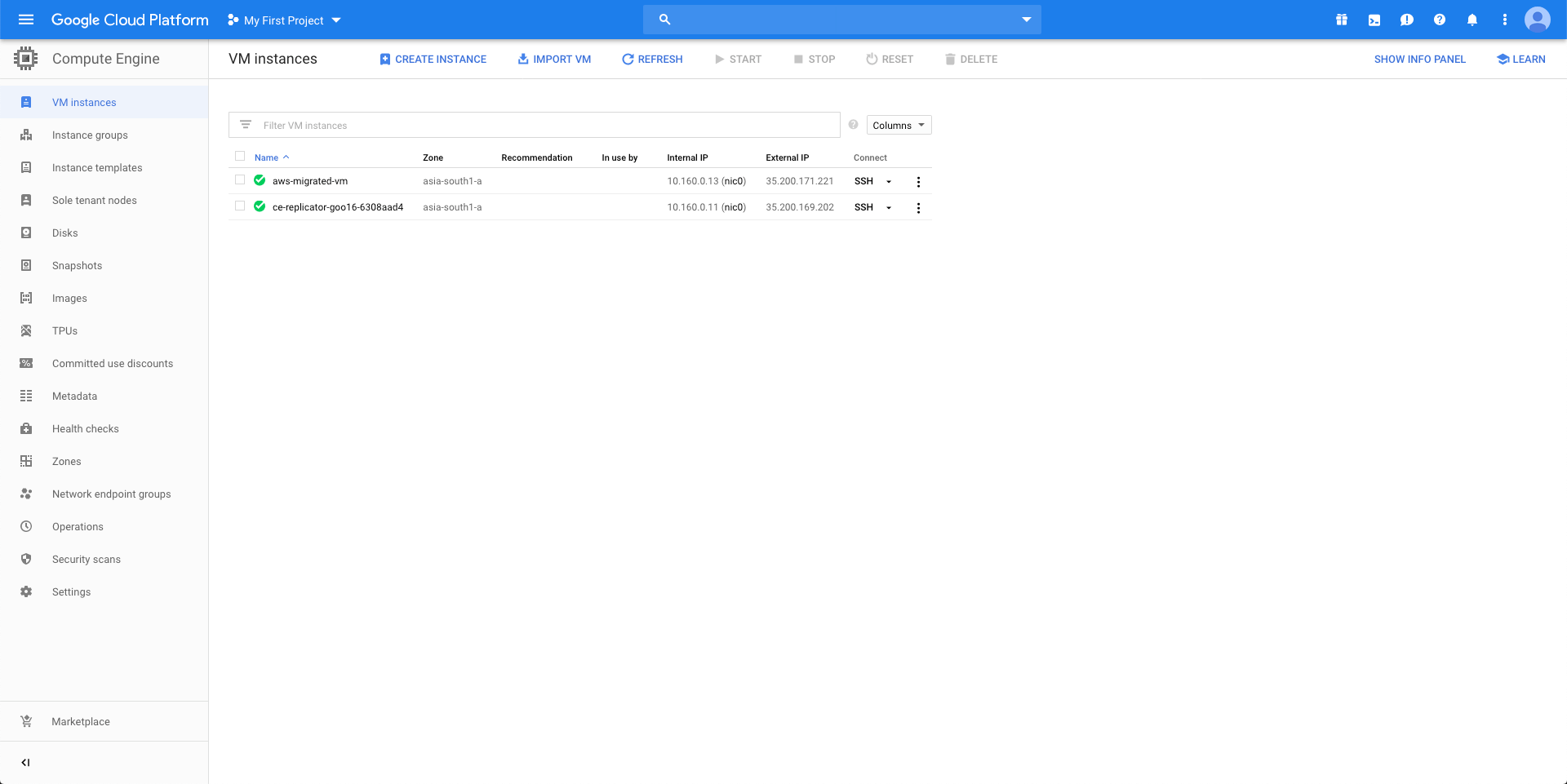Screen dimensions: 1567x784
Task: Expand SSH options for ce-replicator-goo16-6308aad4
Action: click(889, 207)
